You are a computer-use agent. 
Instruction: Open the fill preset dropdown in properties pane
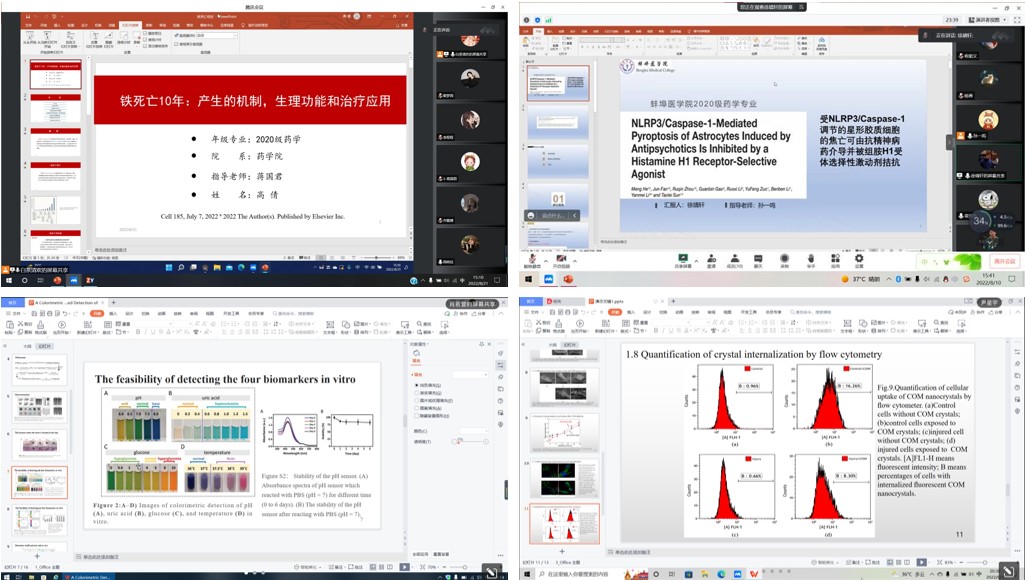tap(470, 374)
